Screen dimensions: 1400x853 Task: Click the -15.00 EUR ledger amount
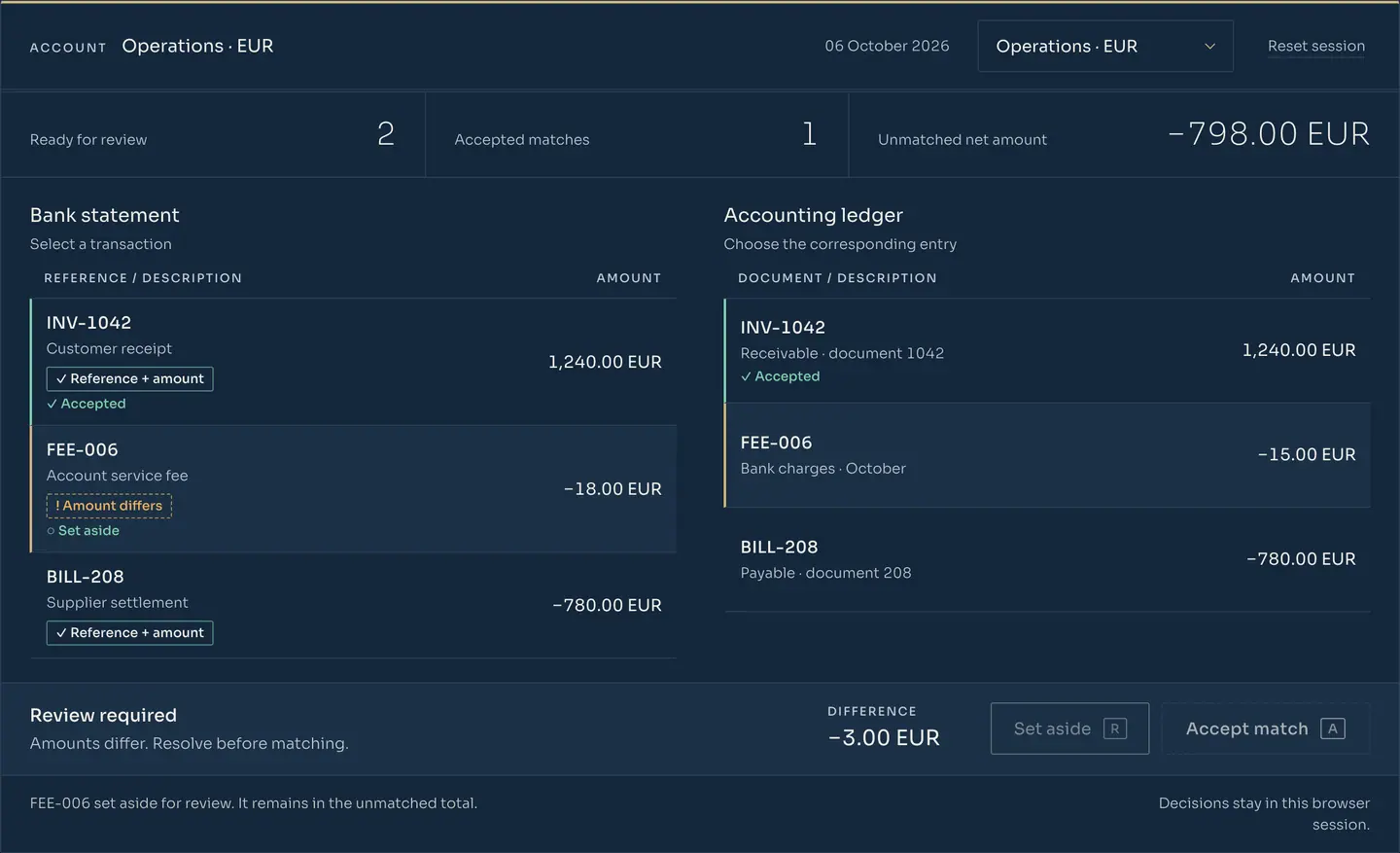tap(1307, 454)
